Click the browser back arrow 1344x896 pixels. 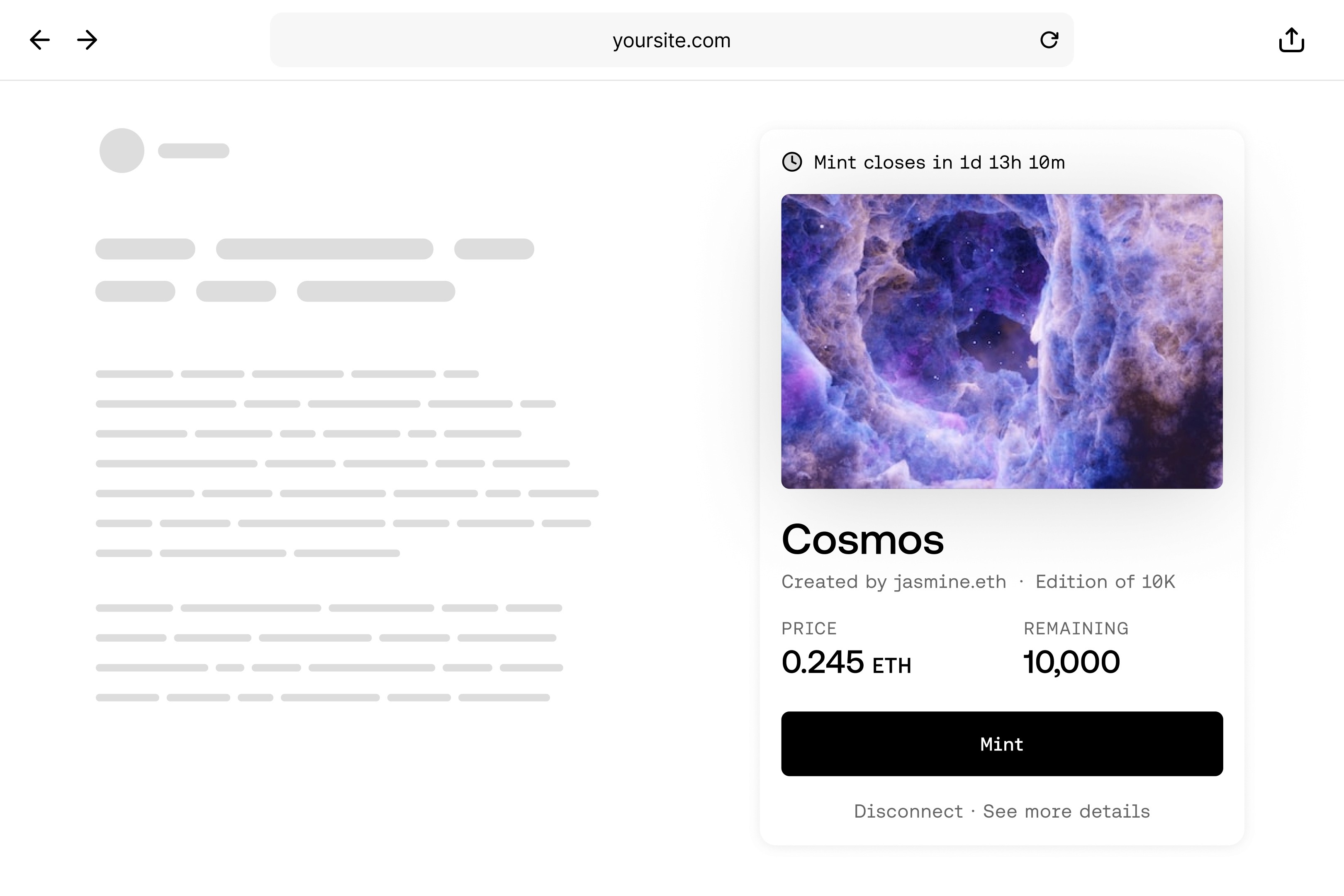pos(39,40)
